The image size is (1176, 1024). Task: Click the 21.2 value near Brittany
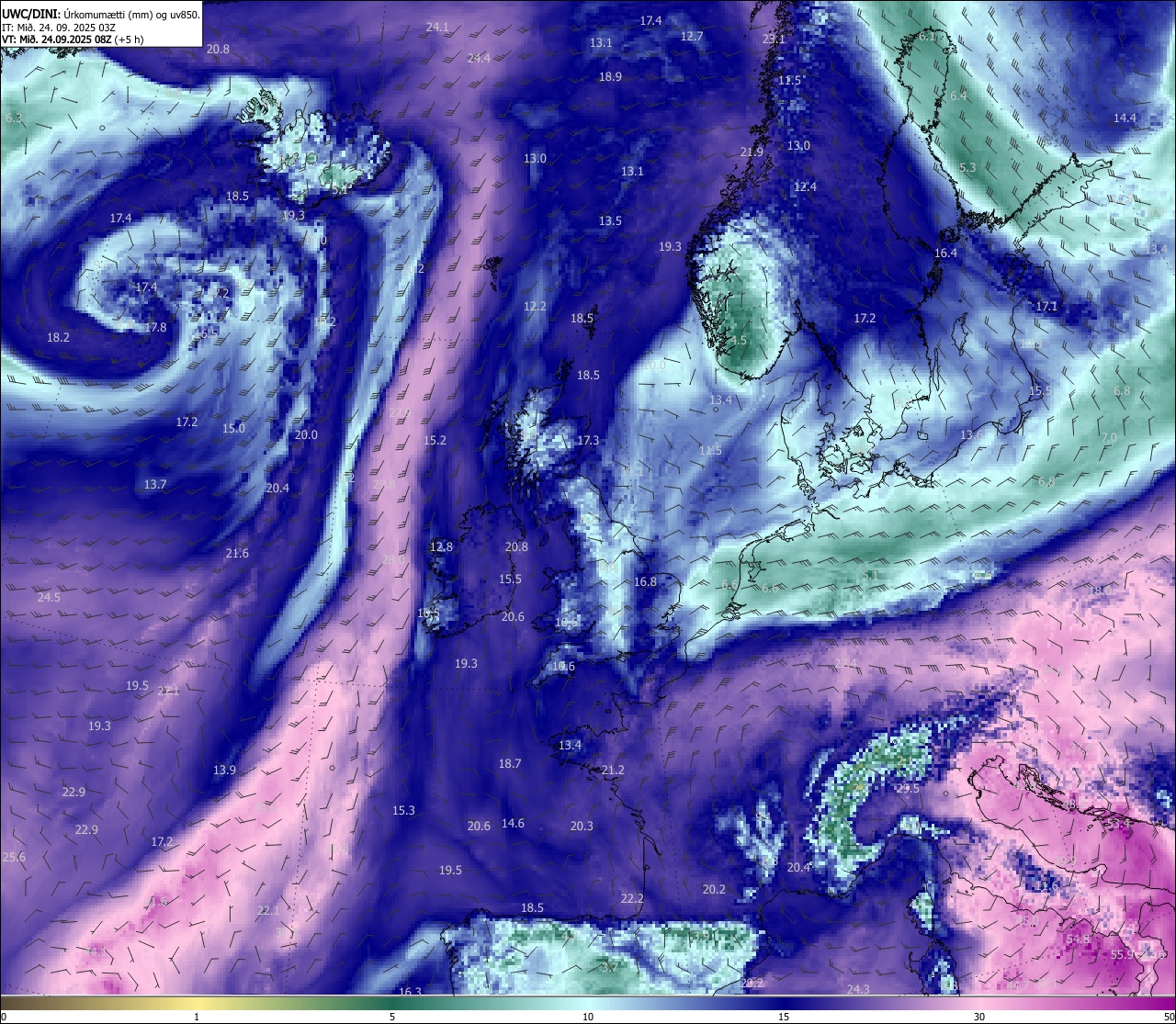click(613, 771)
